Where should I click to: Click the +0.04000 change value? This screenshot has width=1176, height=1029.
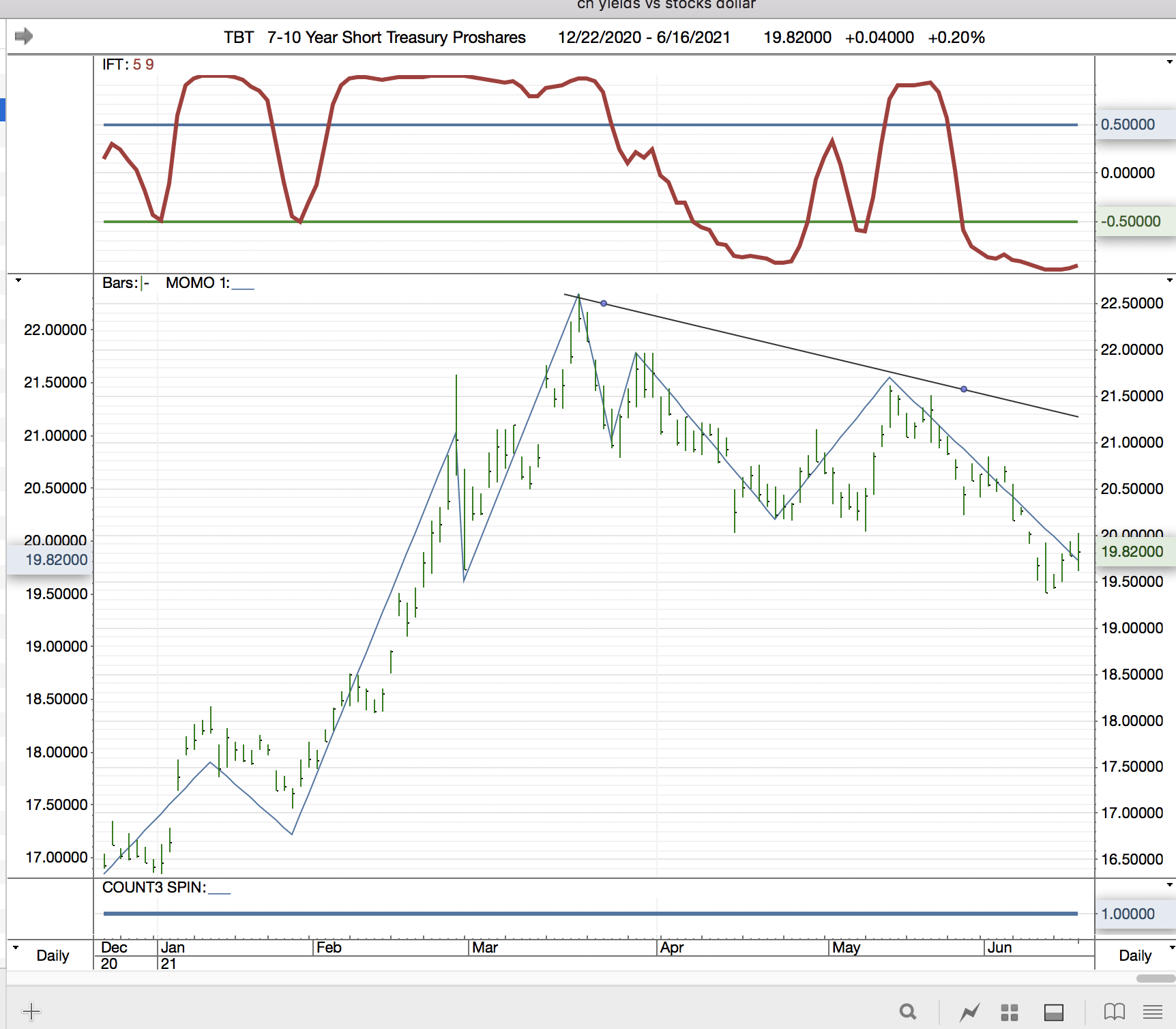point(879,38)
